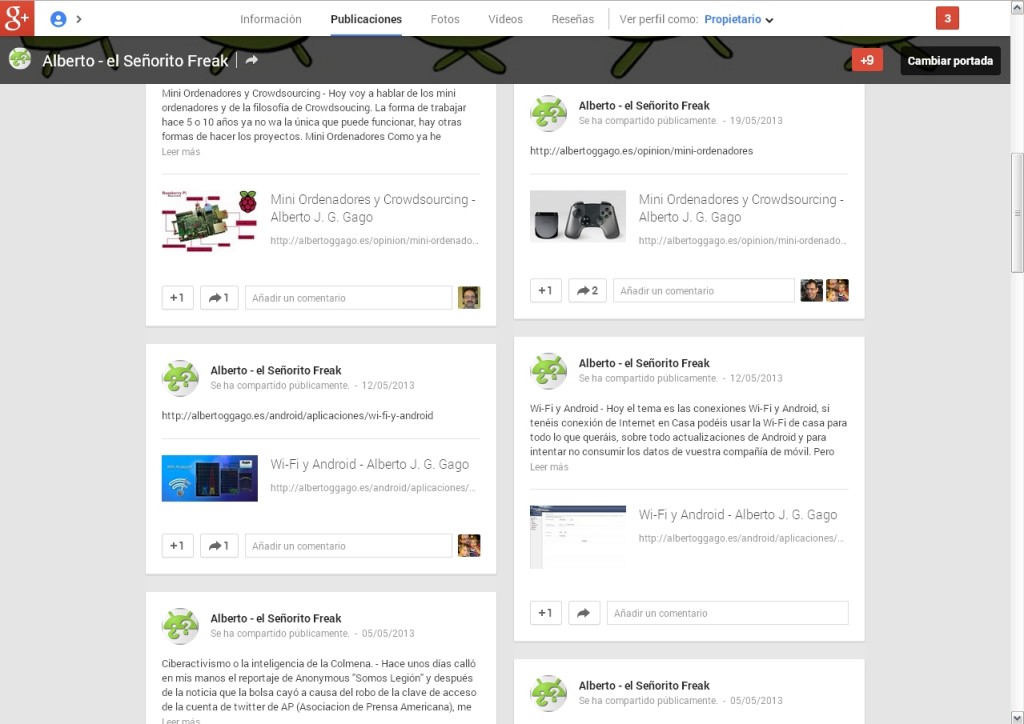The width and height of the screenshot is (1024, 724).
Task: Click the share arrow on the right-column Wi-Fi post
Action: tap(584, 612)
